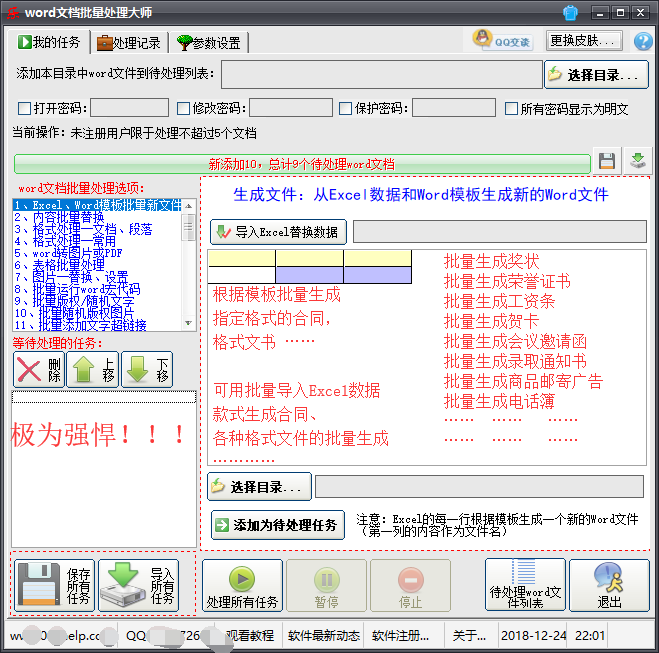Click the empty first row in pending task list

click(x=104, y=397)
